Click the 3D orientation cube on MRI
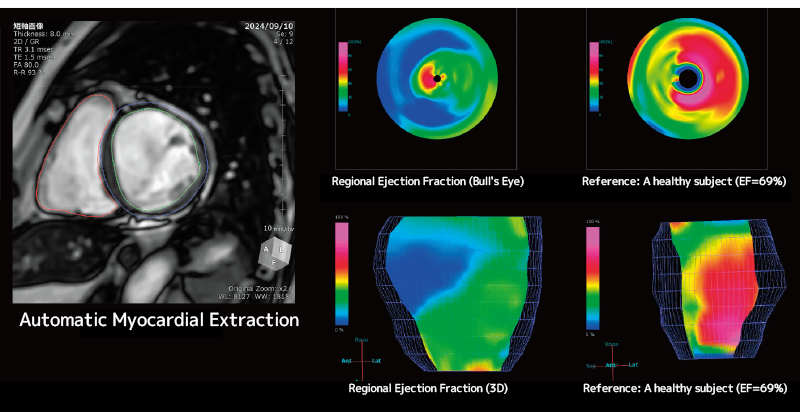 tap(273, 249)
